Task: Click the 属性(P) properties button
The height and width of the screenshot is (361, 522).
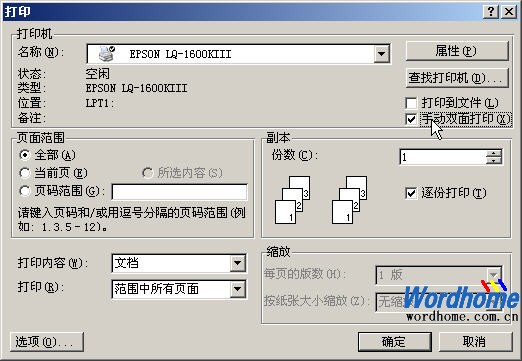Action: point(457,51)
